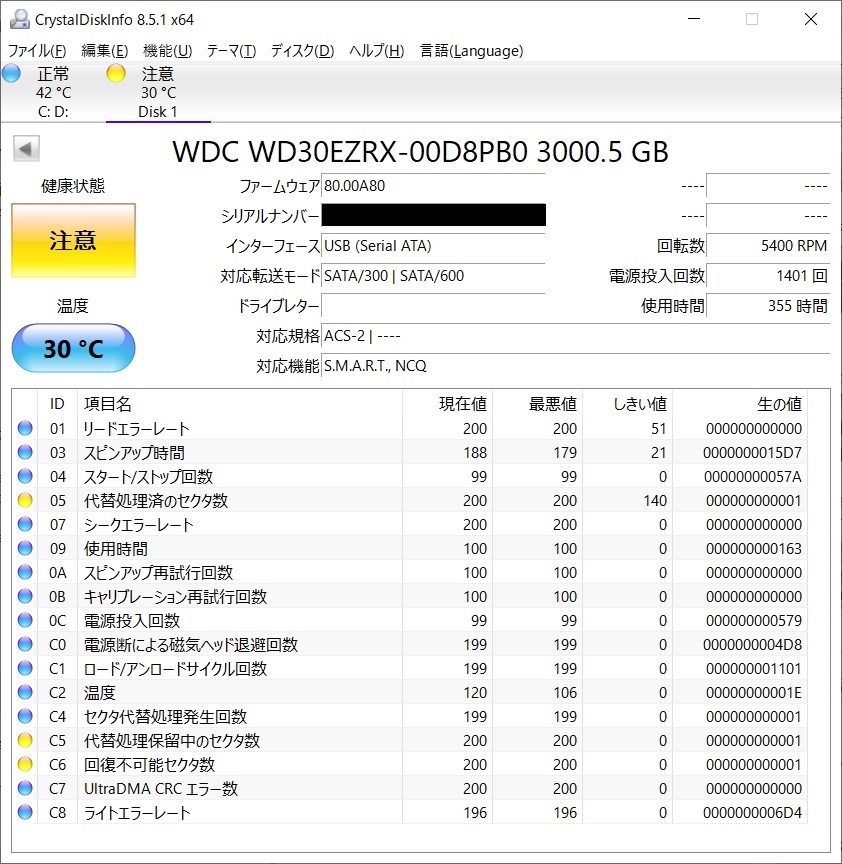The width and height of the screenshot is (842, 864).
Task: Click the firmware field 80.00A80
Action: point(433,186)
